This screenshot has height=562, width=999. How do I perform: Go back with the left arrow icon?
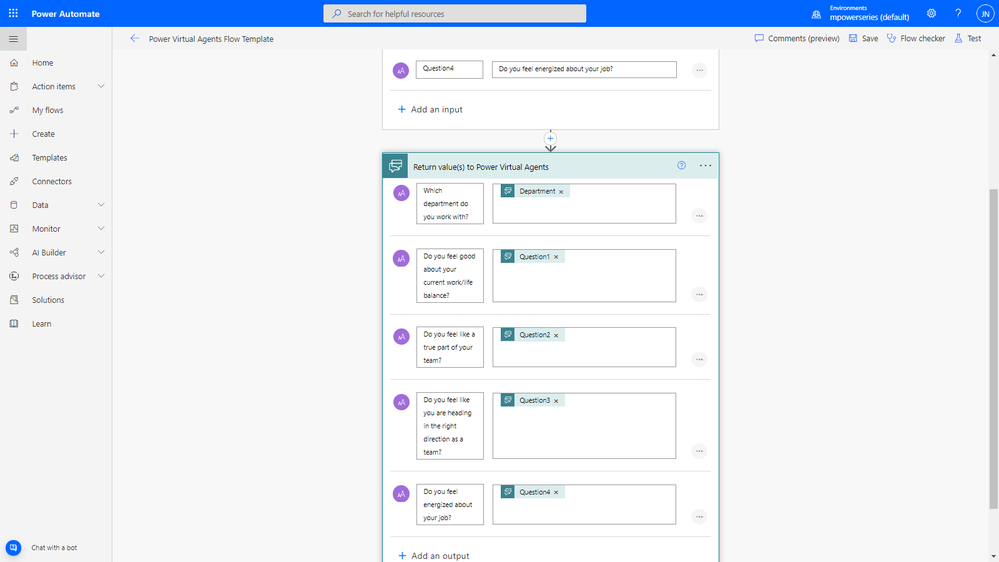(134, 38)
